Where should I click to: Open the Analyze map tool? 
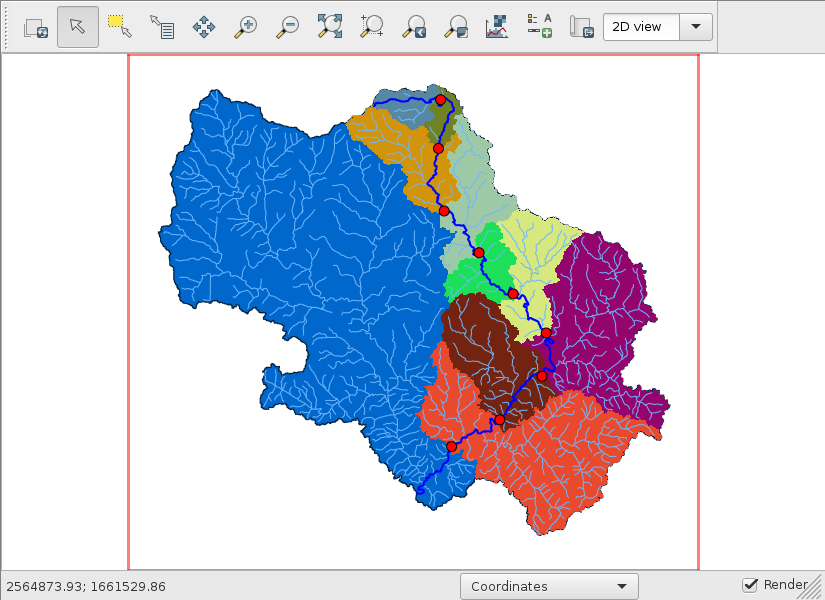pyautogui.click(x=497, y=27)
